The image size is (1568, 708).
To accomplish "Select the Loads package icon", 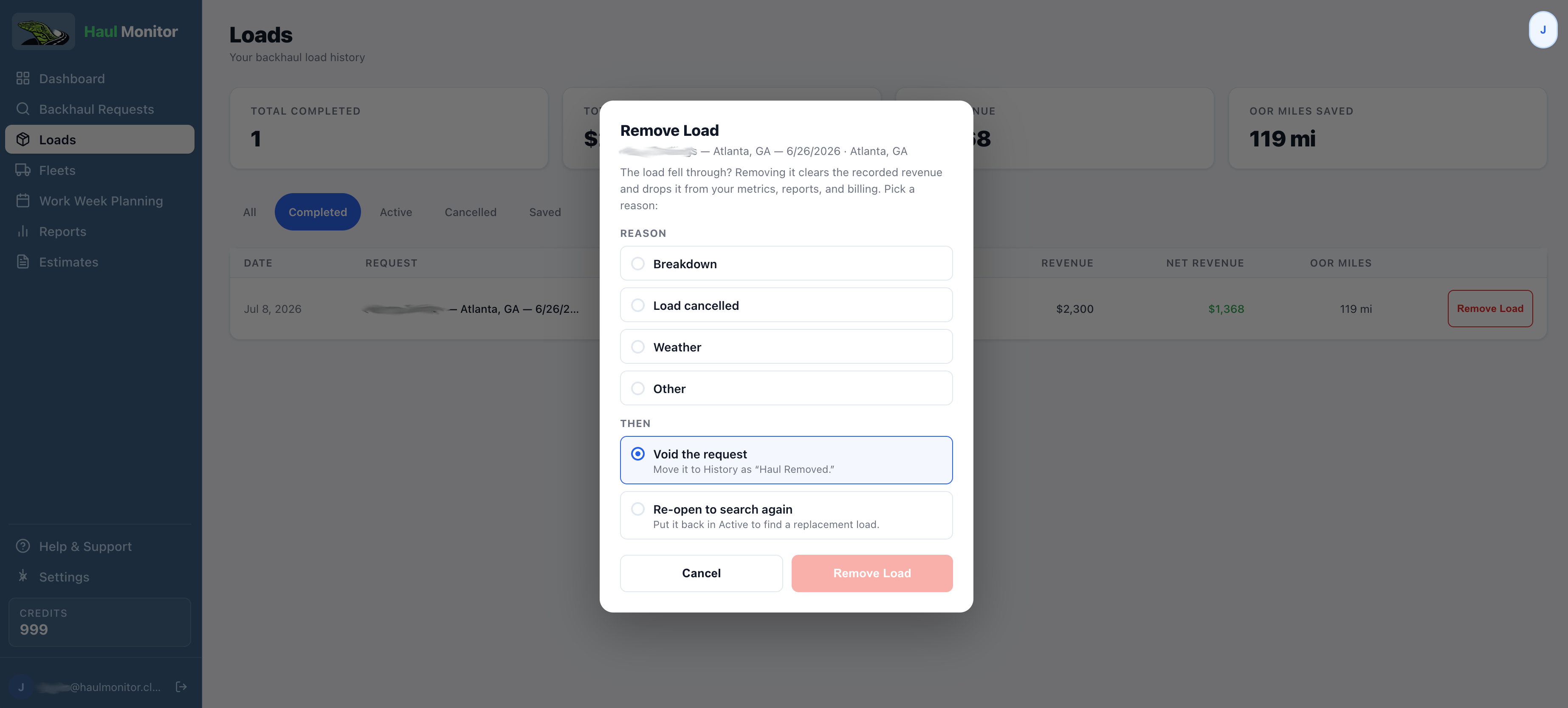I will [x=23, y=139].
